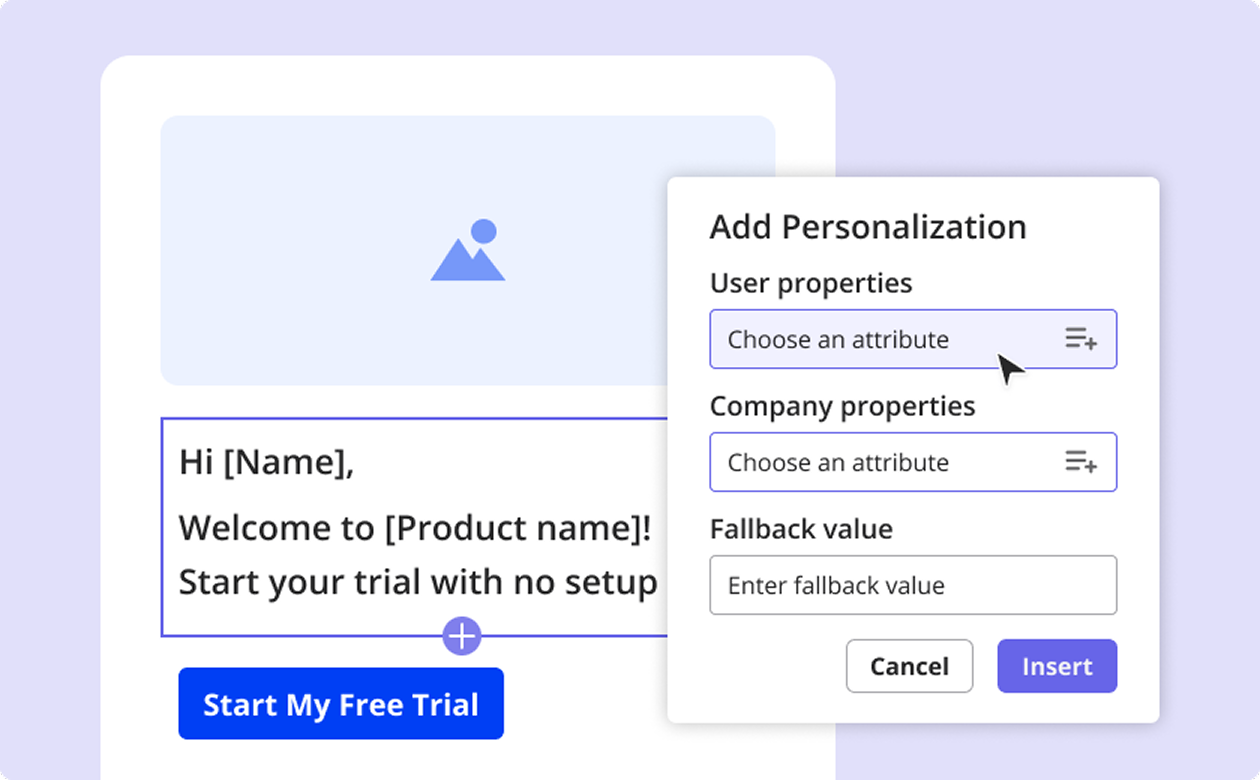Click the Fallback value label
Viewport: 1260px width, 780px height.
(x=801, y=529)
